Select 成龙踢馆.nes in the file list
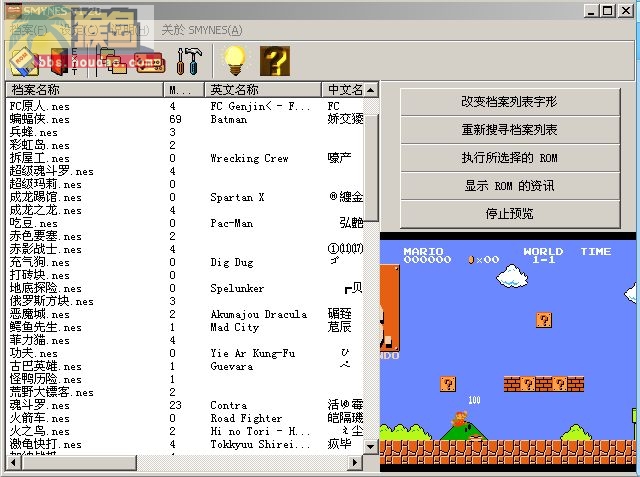 46,197
